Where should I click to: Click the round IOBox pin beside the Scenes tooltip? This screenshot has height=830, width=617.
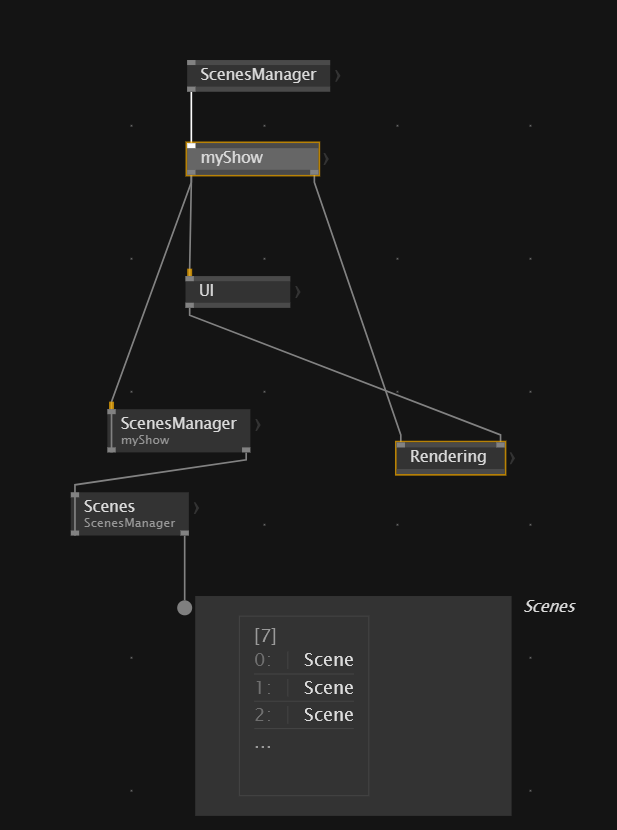click(184, 607)
